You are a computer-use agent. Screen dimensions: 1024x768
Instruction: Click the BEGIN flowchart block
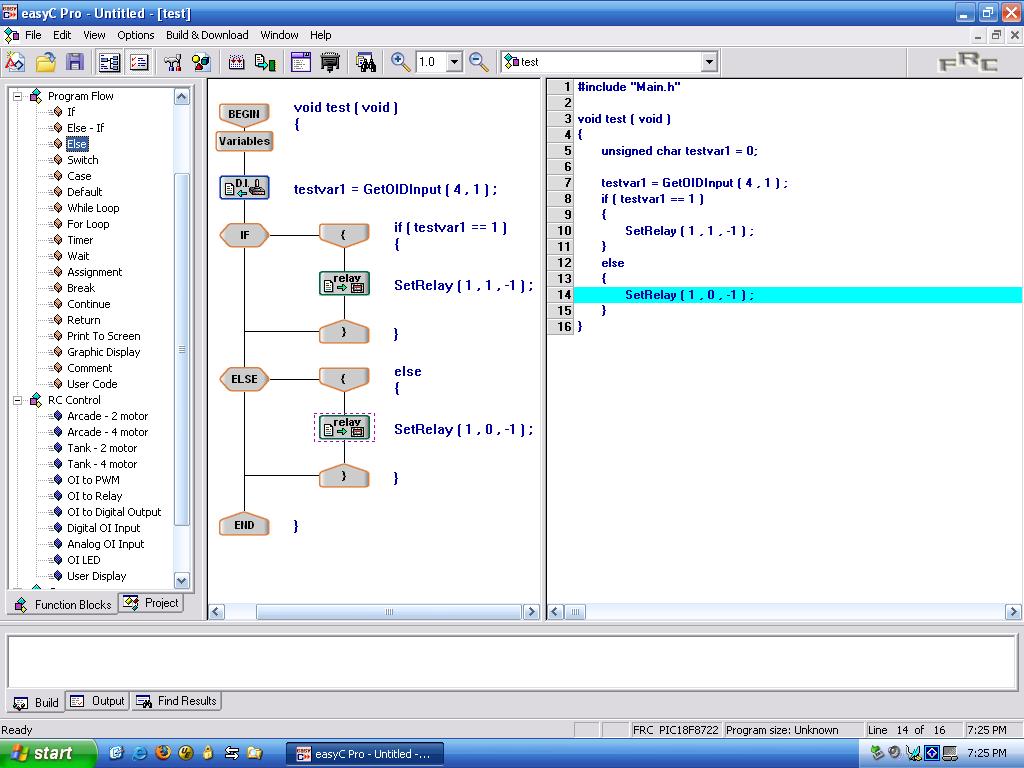[244, 114]
